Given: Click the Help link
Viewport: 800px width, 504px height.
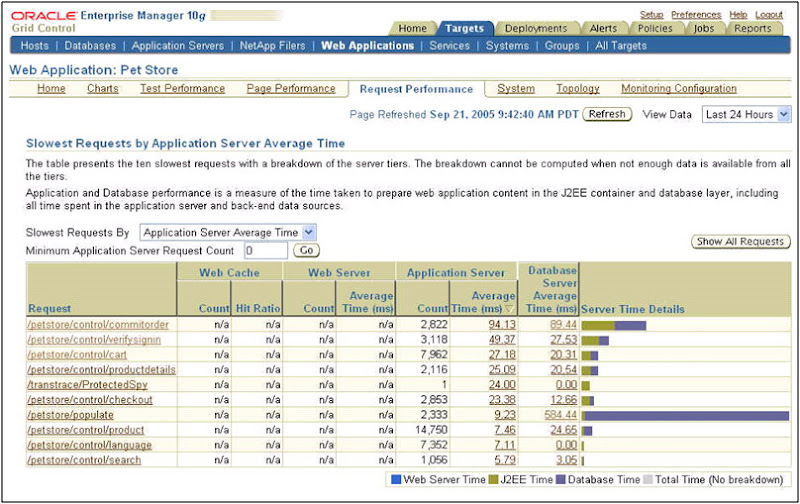Looking at the screenshot, I should [x=738, y=15].
